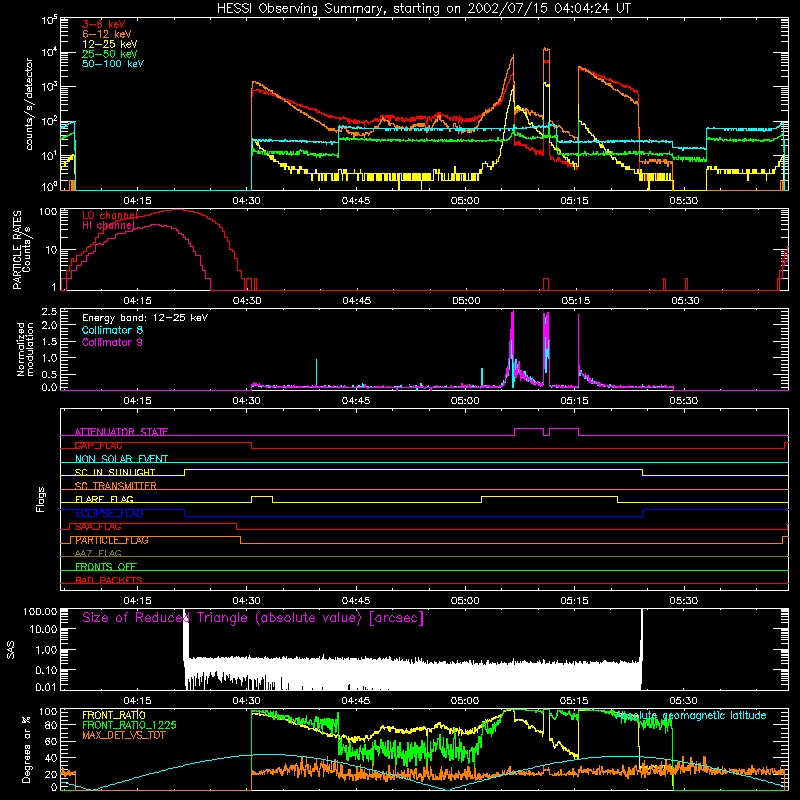Click the 'Size of Reduced Triangle' caption

[x=253, y=618]
